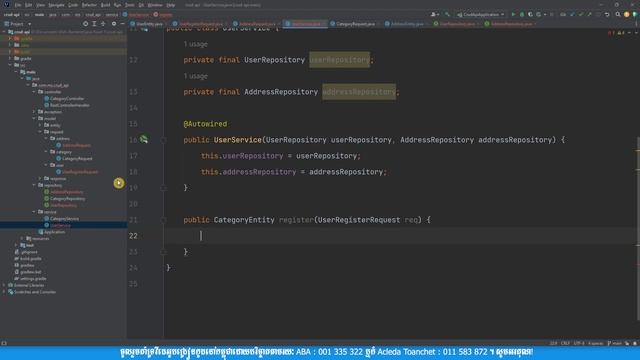Open Search Everywhere magnifier icon
This screenshot has width=640, height=360.
point(618,14)
